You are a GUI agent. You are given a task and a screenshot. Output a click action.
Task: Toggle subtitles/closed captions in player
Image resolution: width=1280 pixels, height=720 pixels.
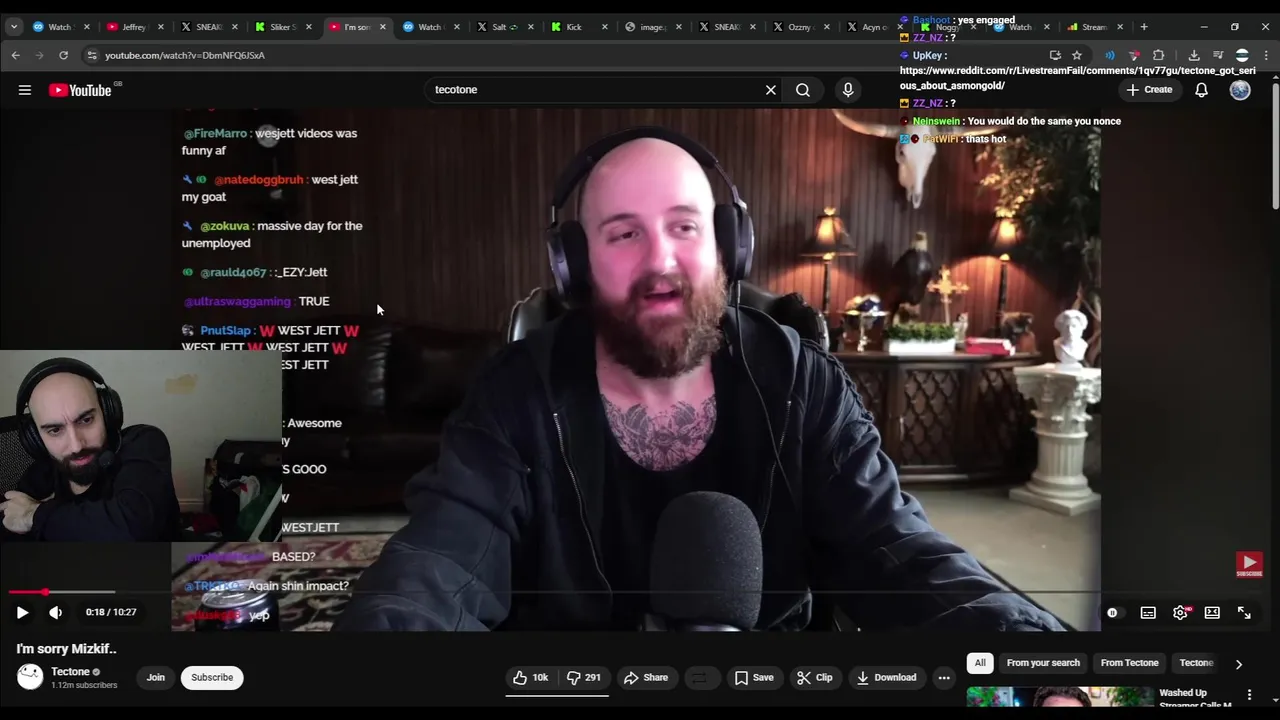tap(1148, 613)
